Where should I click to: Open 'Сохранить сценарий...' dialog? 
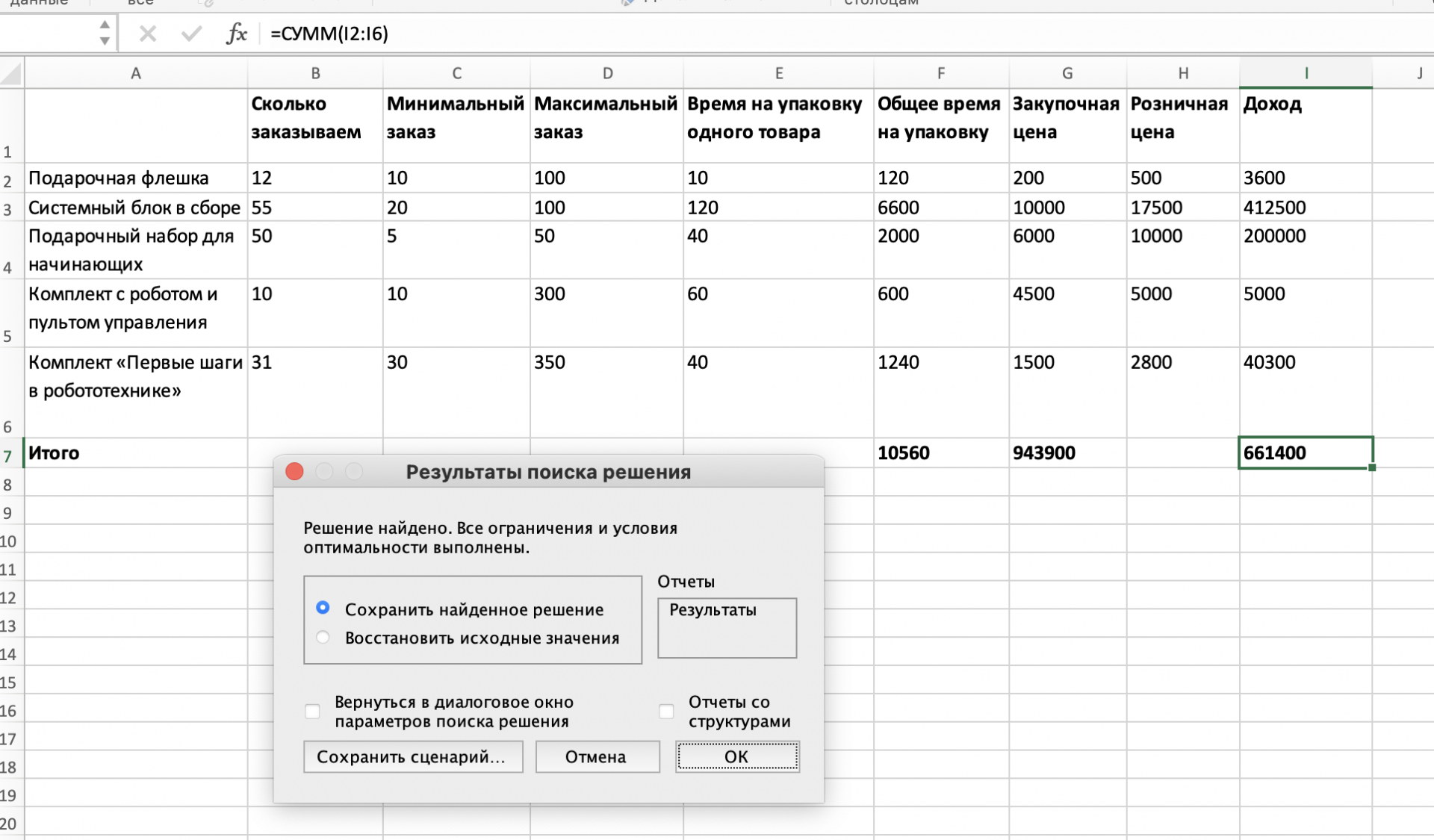click(413, 756)
